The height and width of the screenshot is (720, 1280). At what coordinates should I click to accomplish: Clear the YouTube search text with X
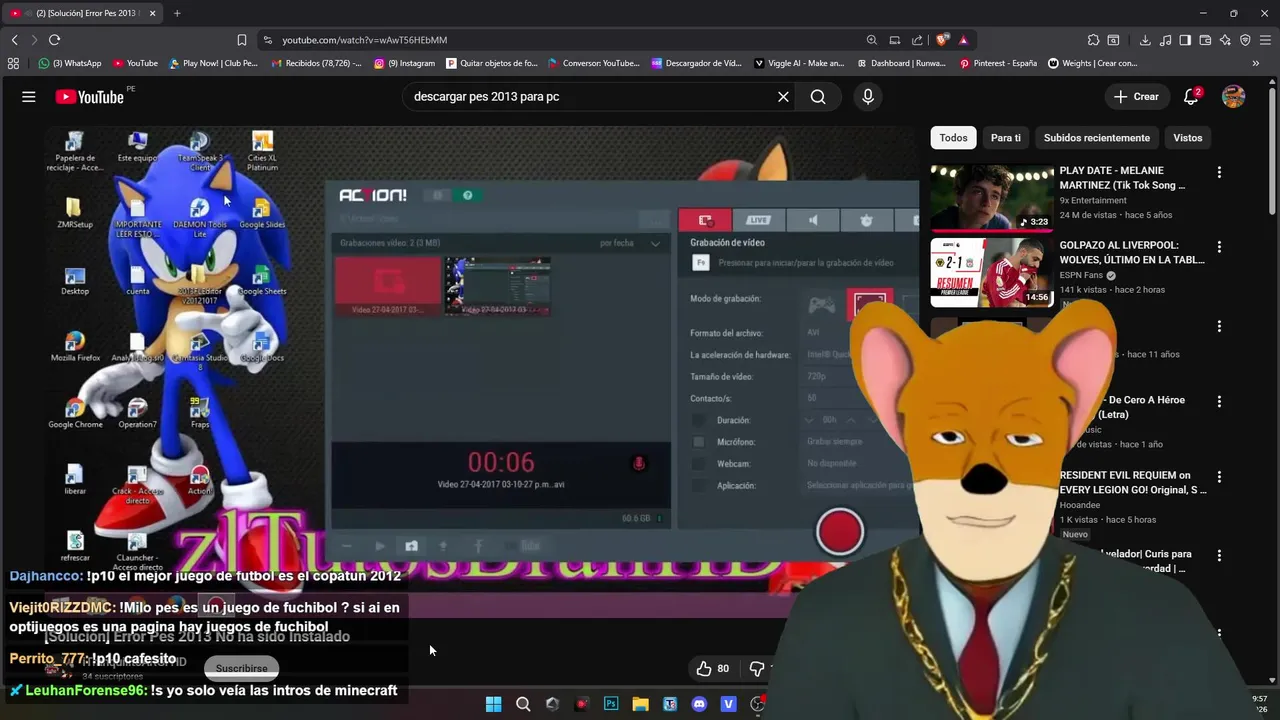tap(783, 97)
